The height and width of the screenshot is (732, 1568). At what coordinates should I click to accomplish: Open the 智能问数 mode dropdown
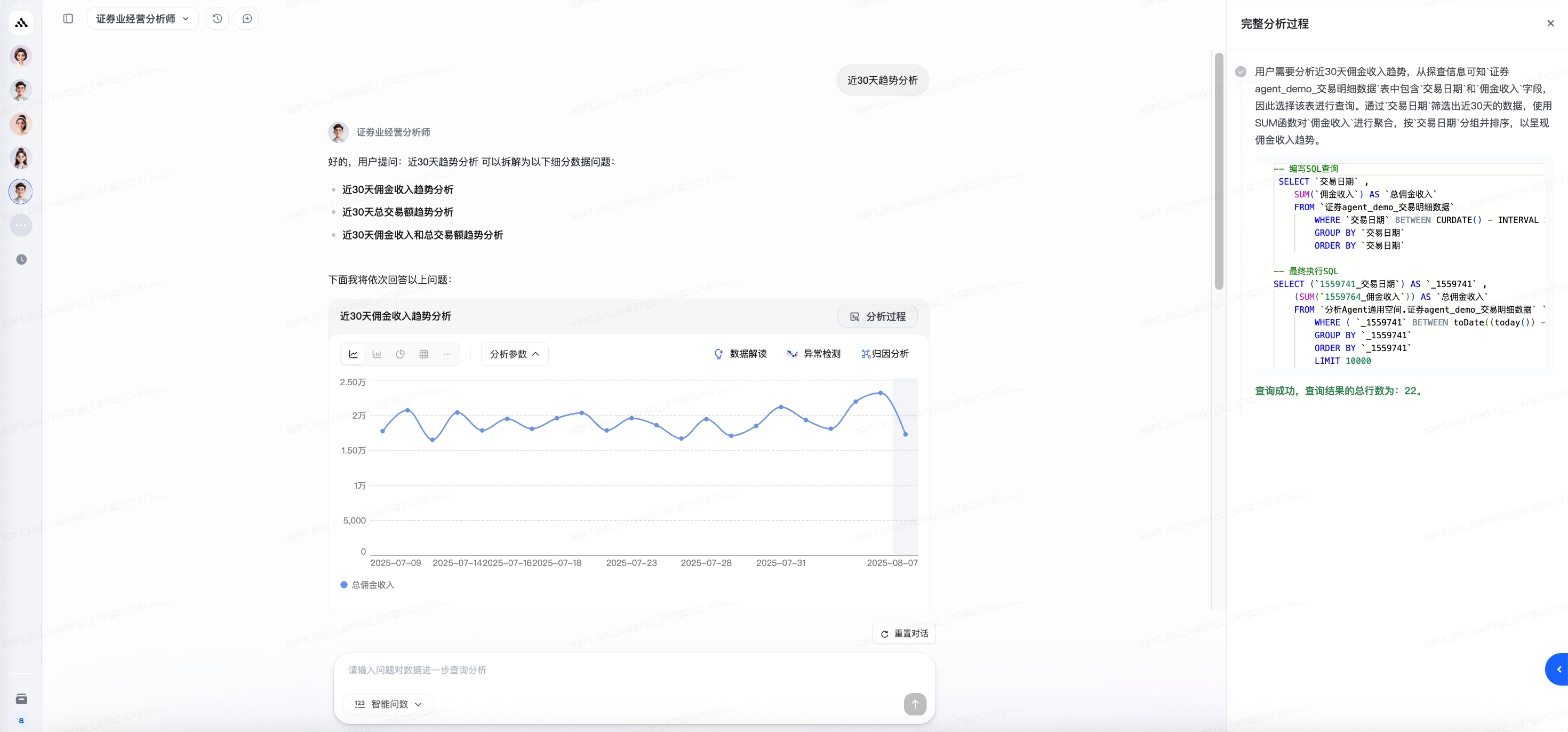point(388,704)
